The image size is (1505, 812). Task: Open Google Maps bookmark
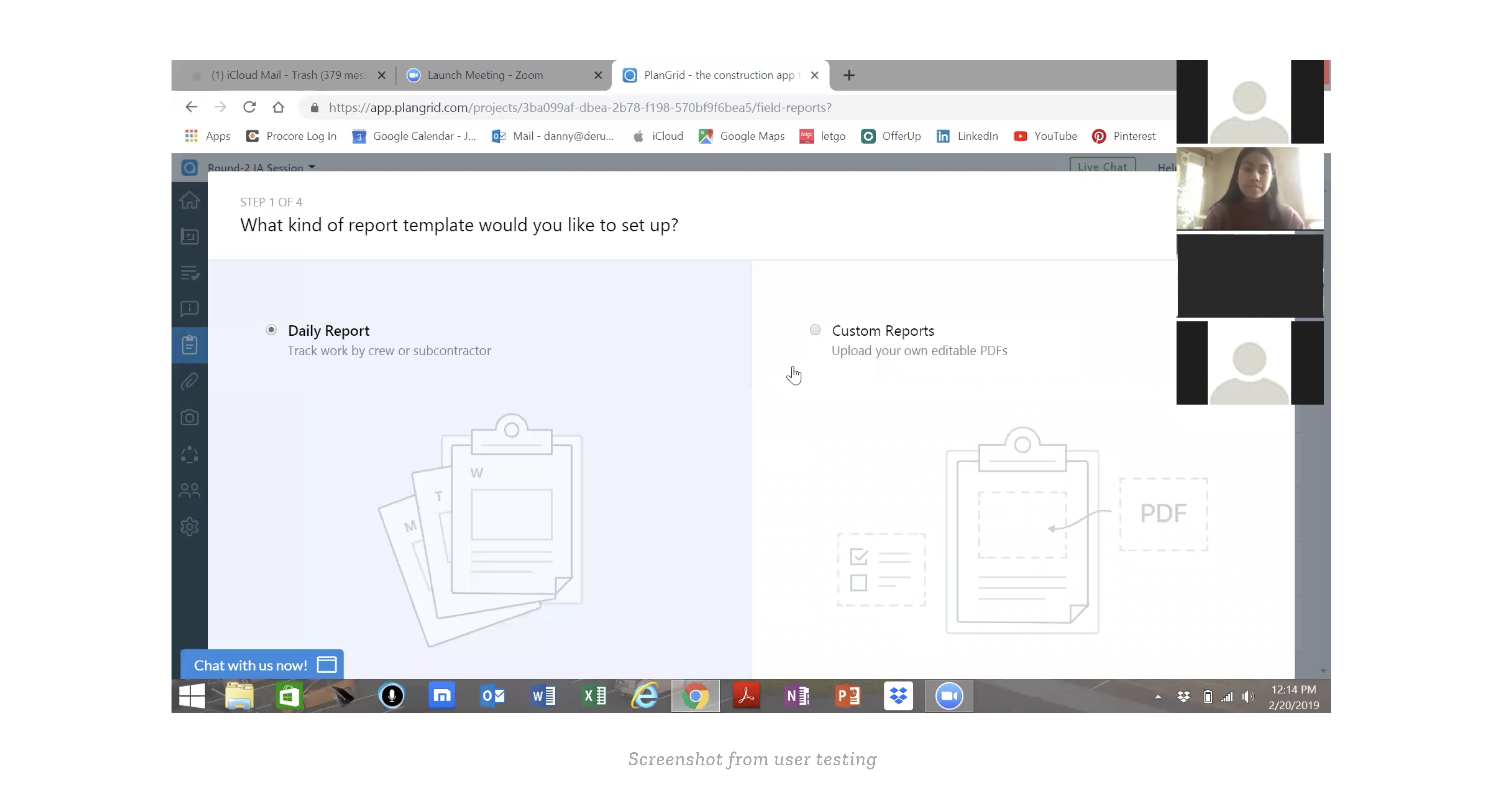pos(742,136)
